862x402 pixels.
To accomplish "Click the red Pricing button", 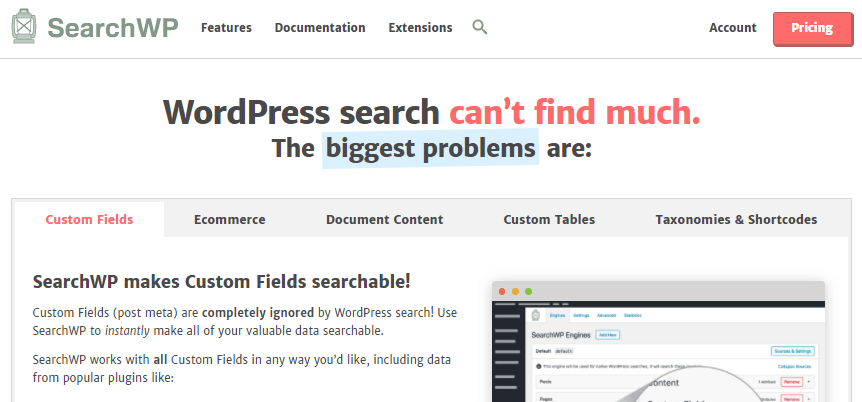I will pos(813,28).
